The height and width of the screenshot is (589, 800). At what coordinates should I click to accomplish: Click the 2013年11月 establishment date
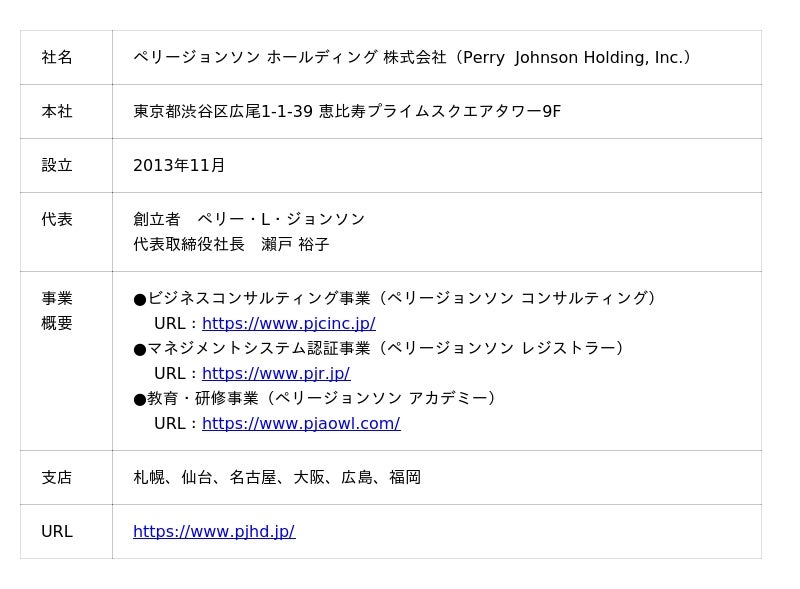(x=179, y=165)
